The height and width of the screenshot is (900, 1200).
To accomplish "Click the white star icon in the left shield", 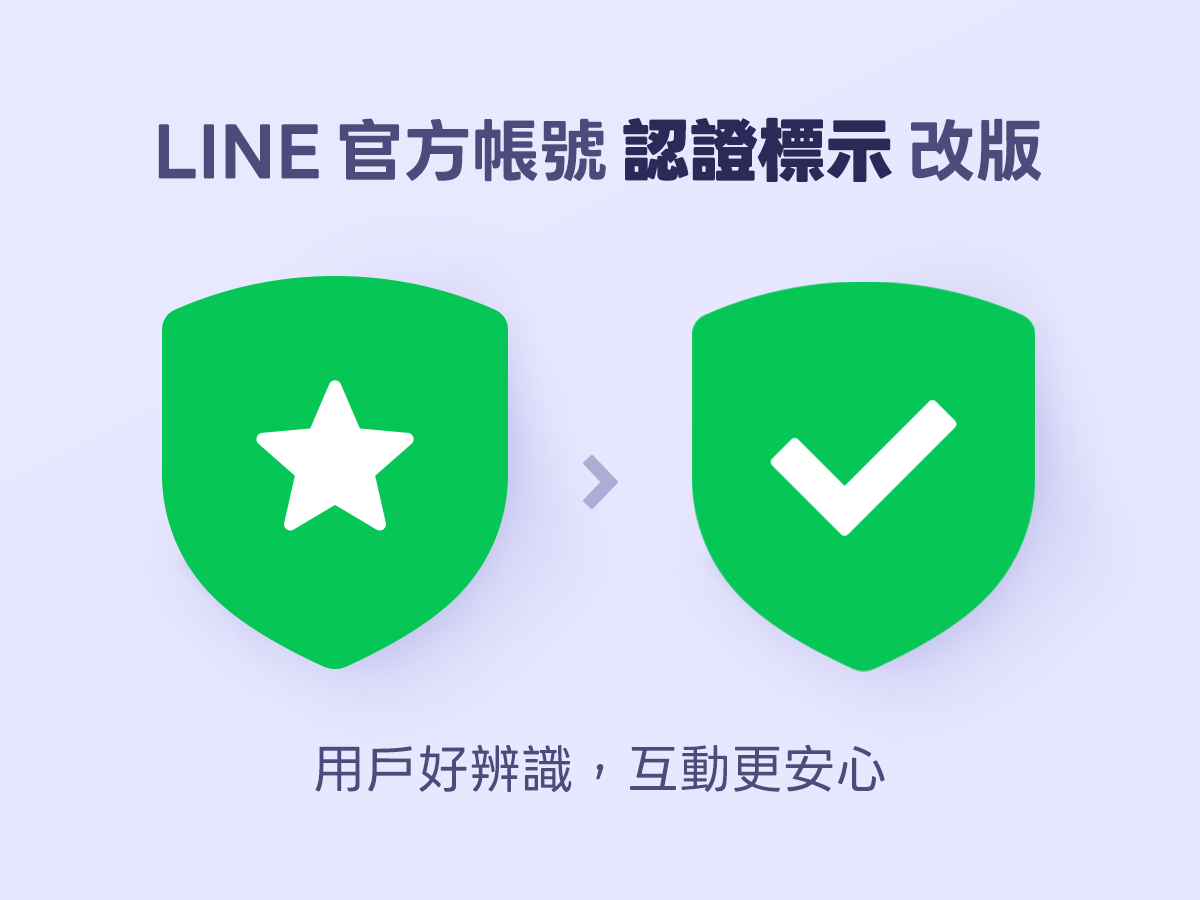I will (x=335, y=457).
